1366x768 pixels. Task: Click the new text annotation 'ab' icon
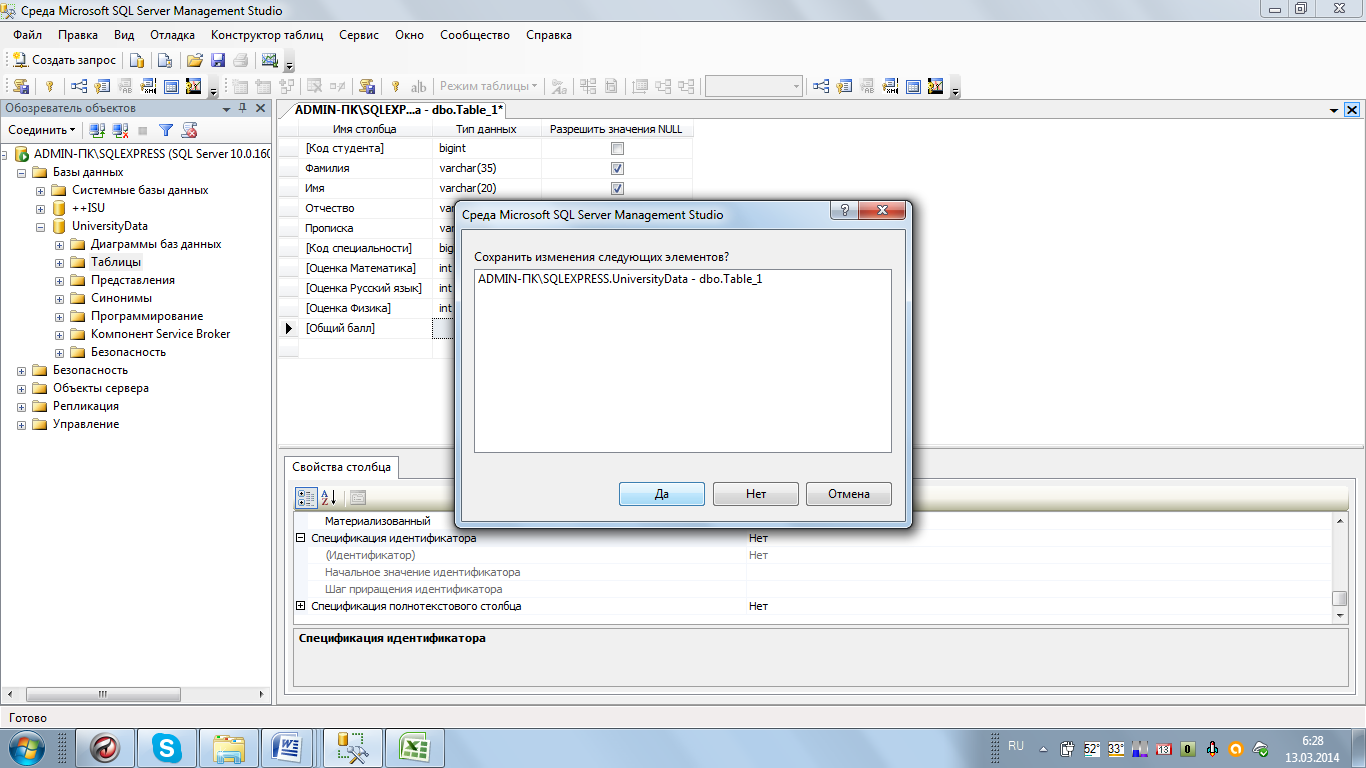pyautogui.click(x=419, y=87)
